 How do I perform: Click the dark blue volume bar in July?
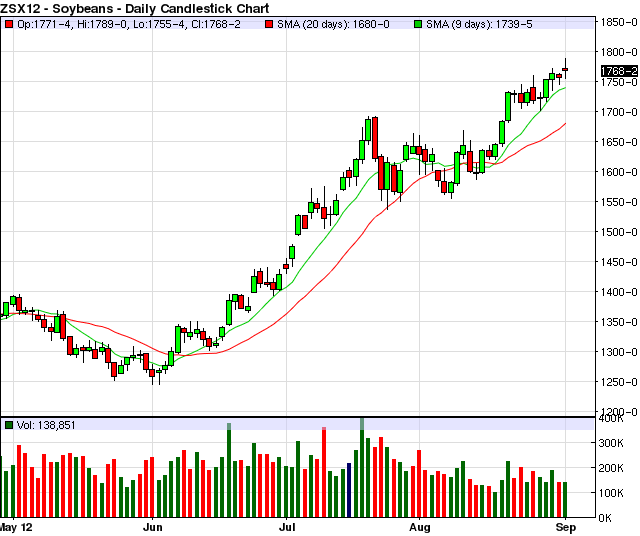349,490
